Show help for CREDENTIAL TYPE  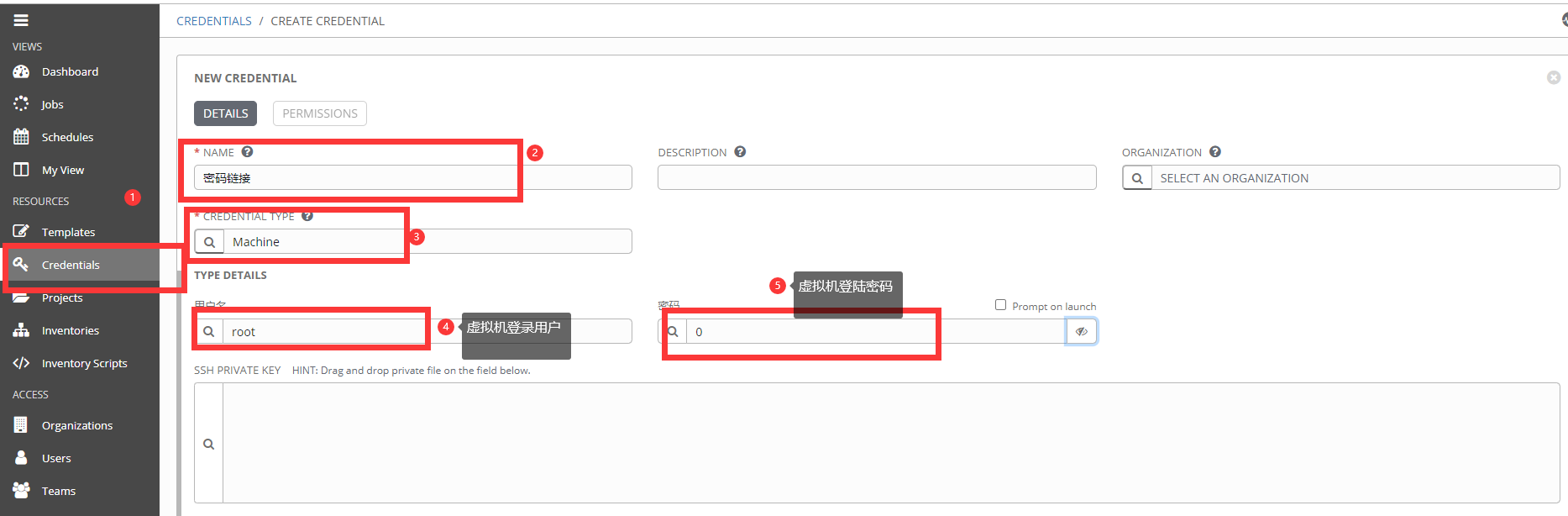click(307, 216)
